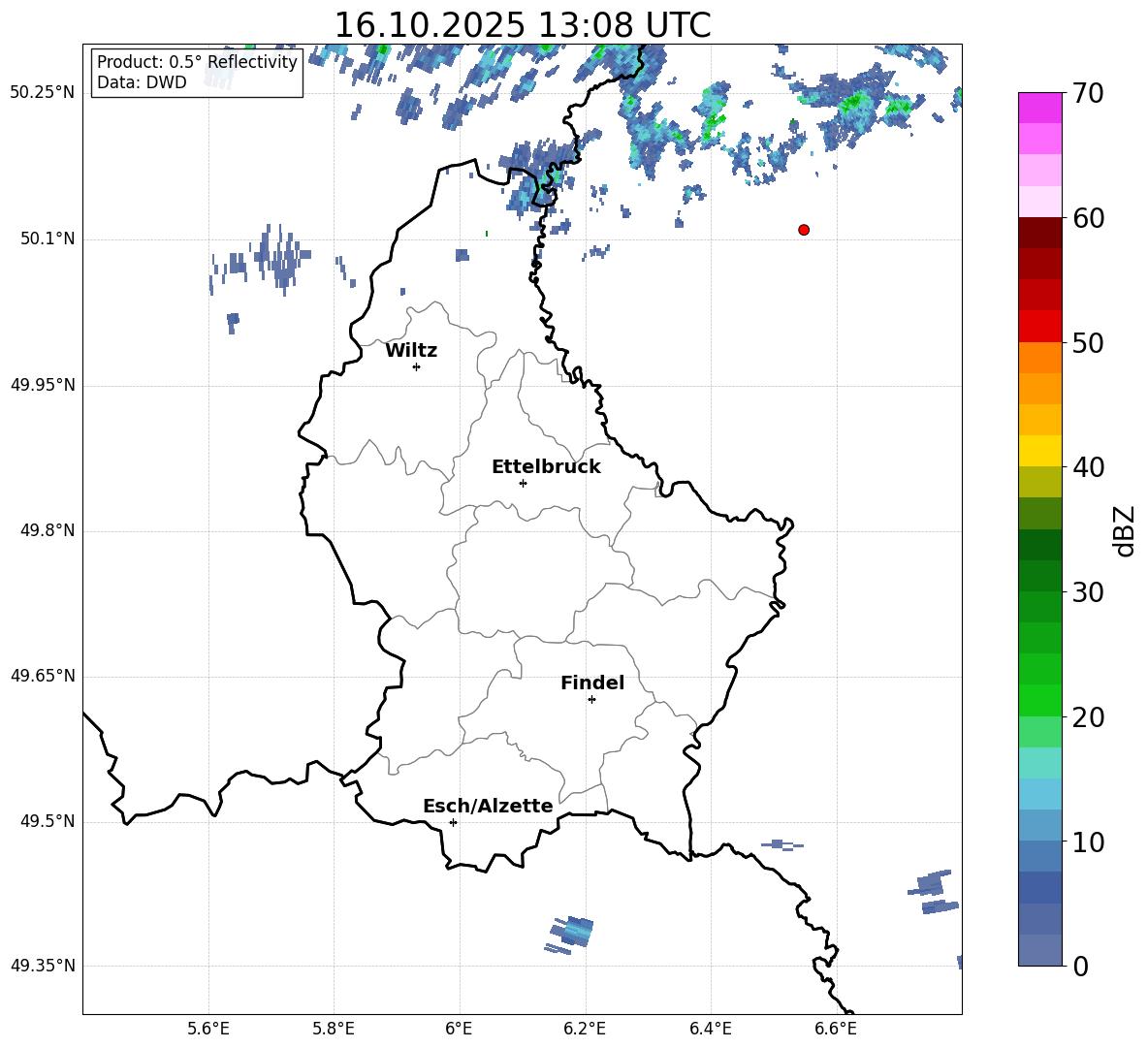
Task: Select the Ettelbruck city label
Action: tap(546, 467)
